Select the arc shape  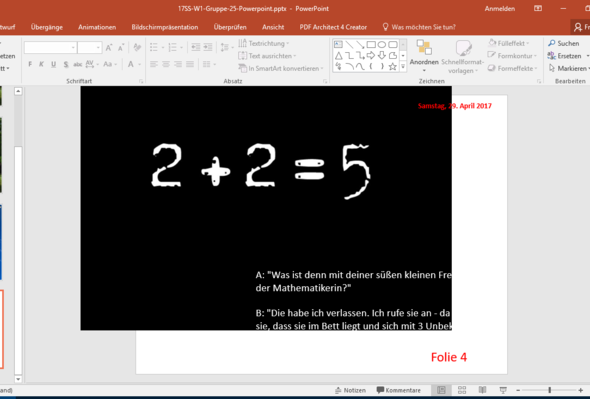350,67
